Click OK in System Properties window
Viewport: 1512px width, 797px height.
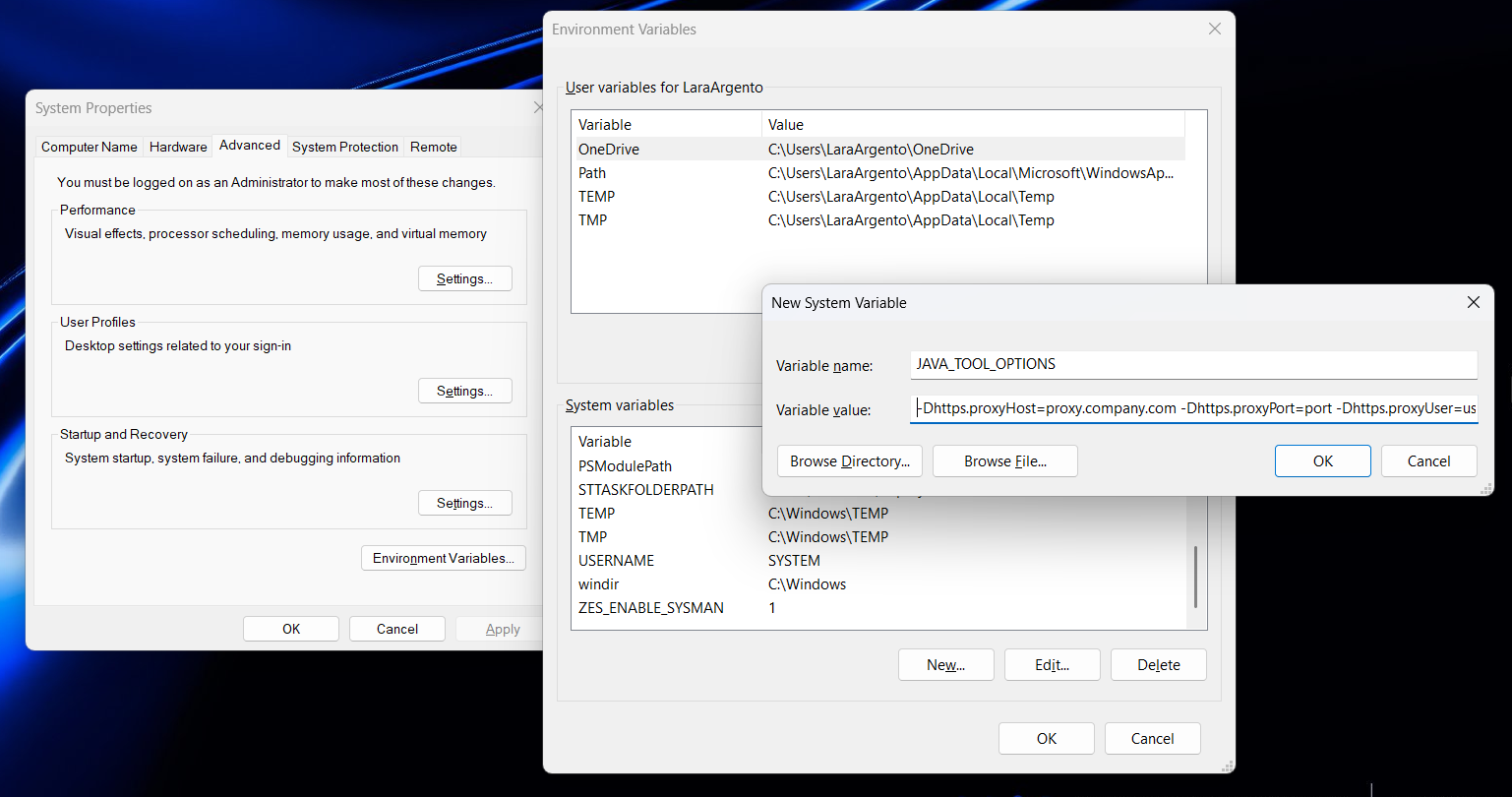tap(291, 629)
